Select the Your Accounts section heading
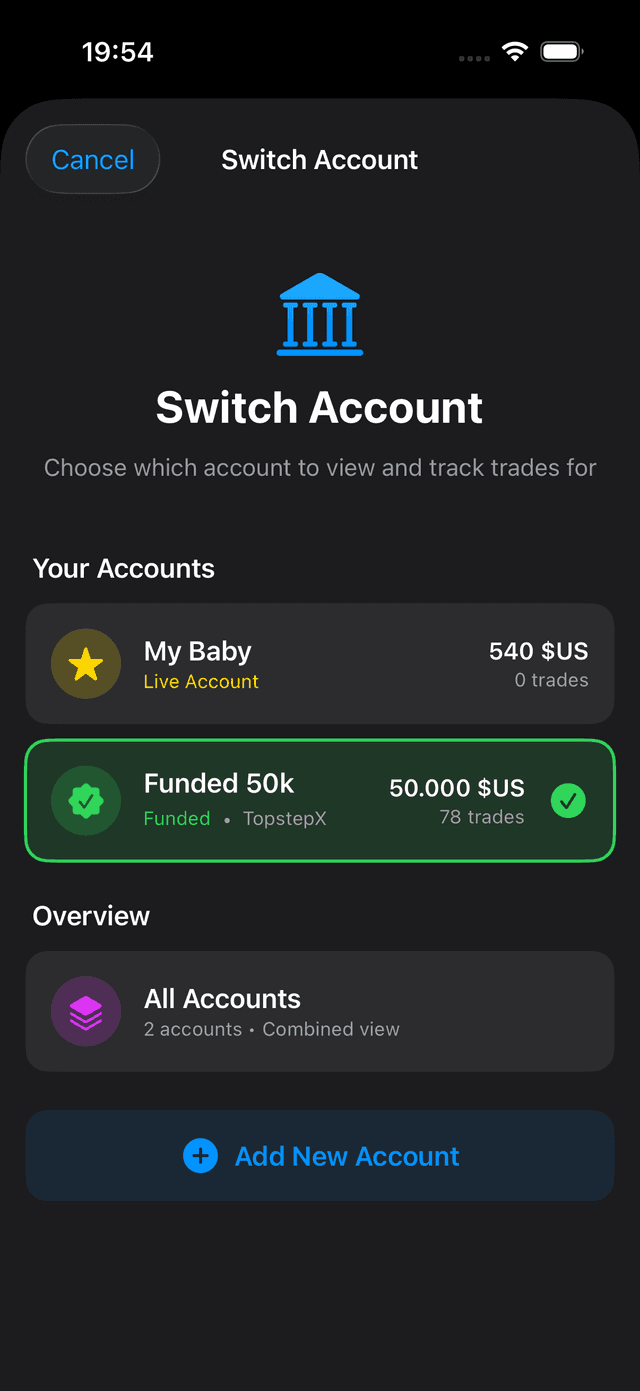 123,568
